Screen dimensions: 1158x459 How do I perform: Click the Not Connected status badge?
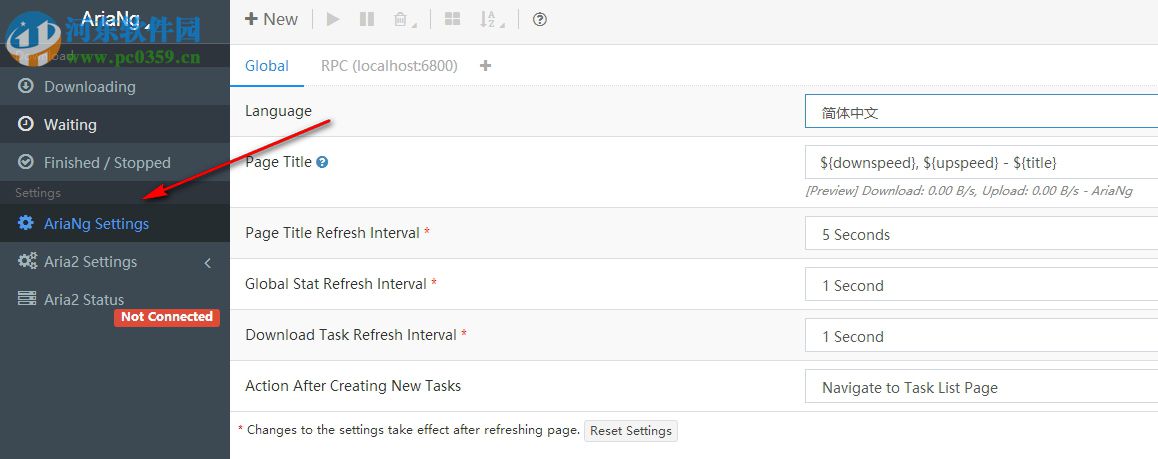pos(167,317)
